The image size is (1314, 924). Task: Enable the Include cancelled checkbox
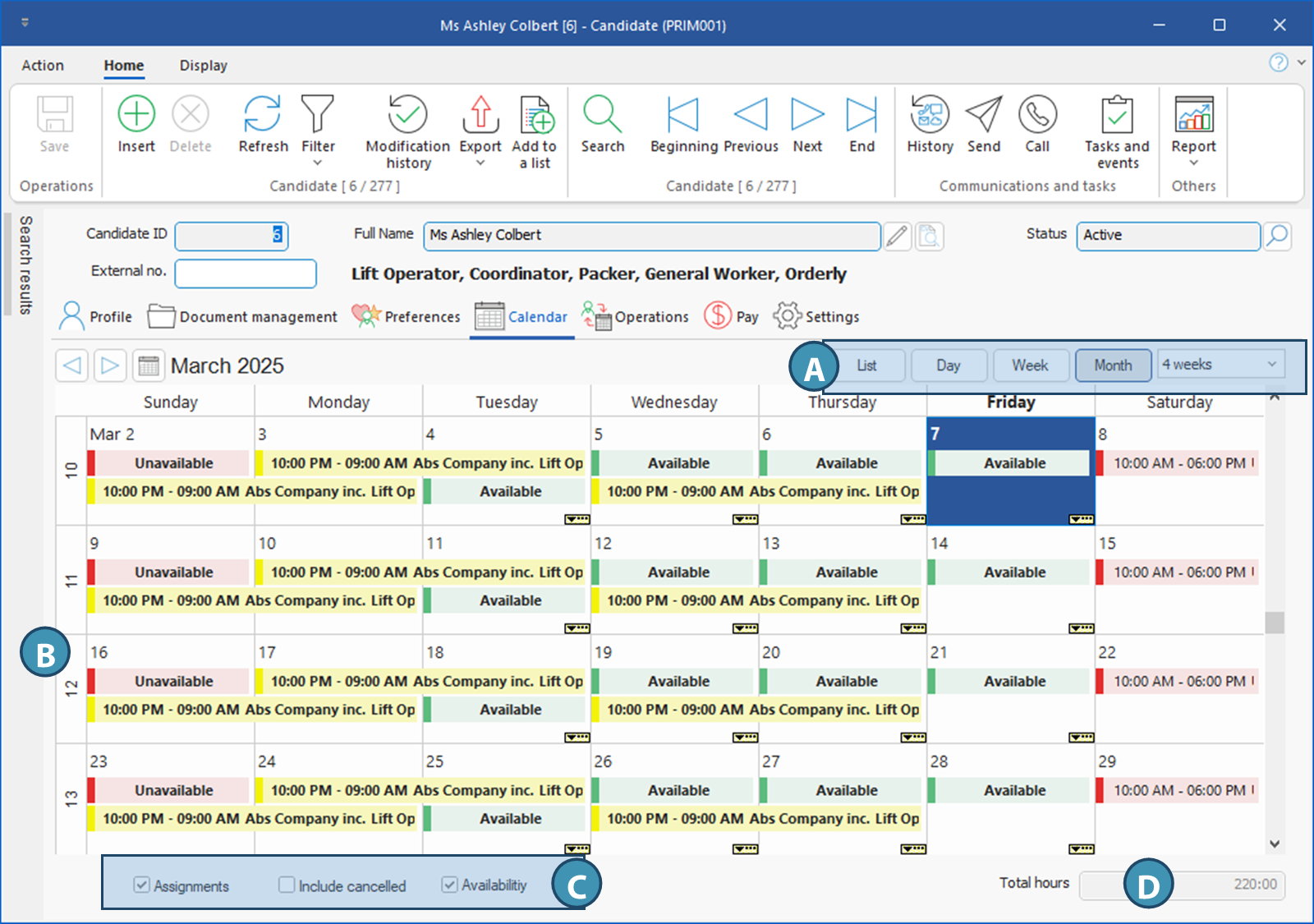[x=287, y=885]
